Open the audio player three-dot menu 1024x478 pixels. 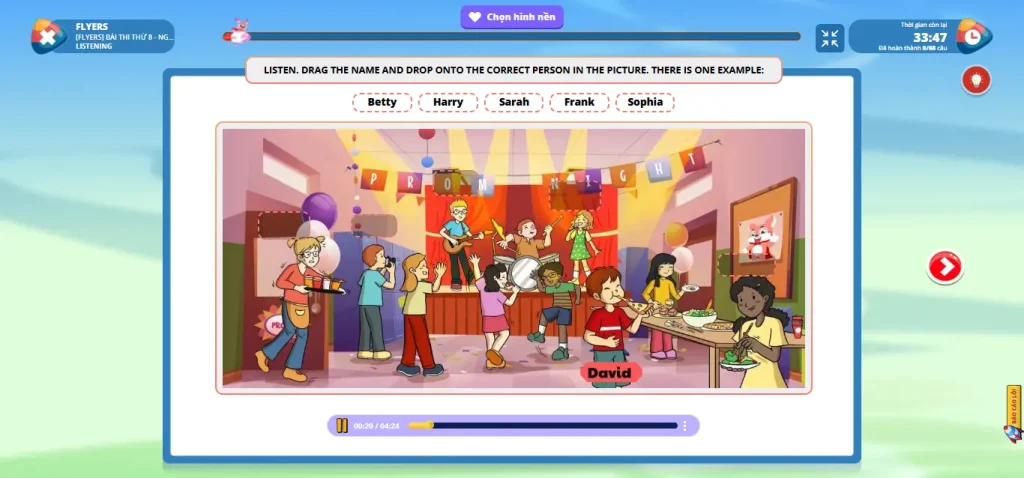pyautogui.click(x=685, y=426)
